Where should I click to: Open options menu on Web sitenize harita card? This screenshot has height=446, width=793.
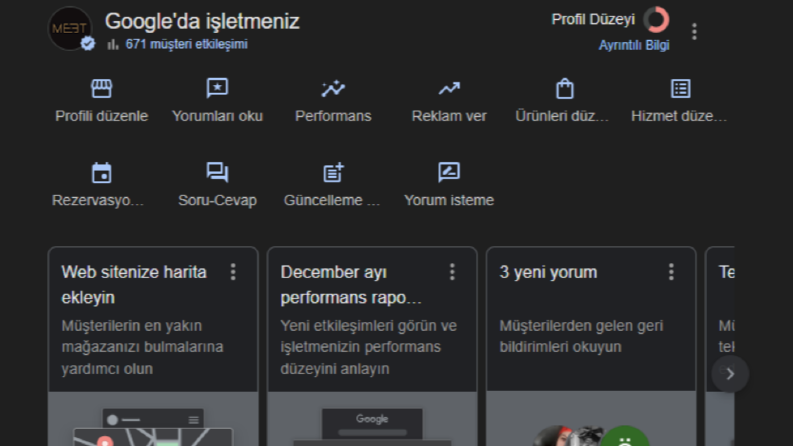coord(233,272)
